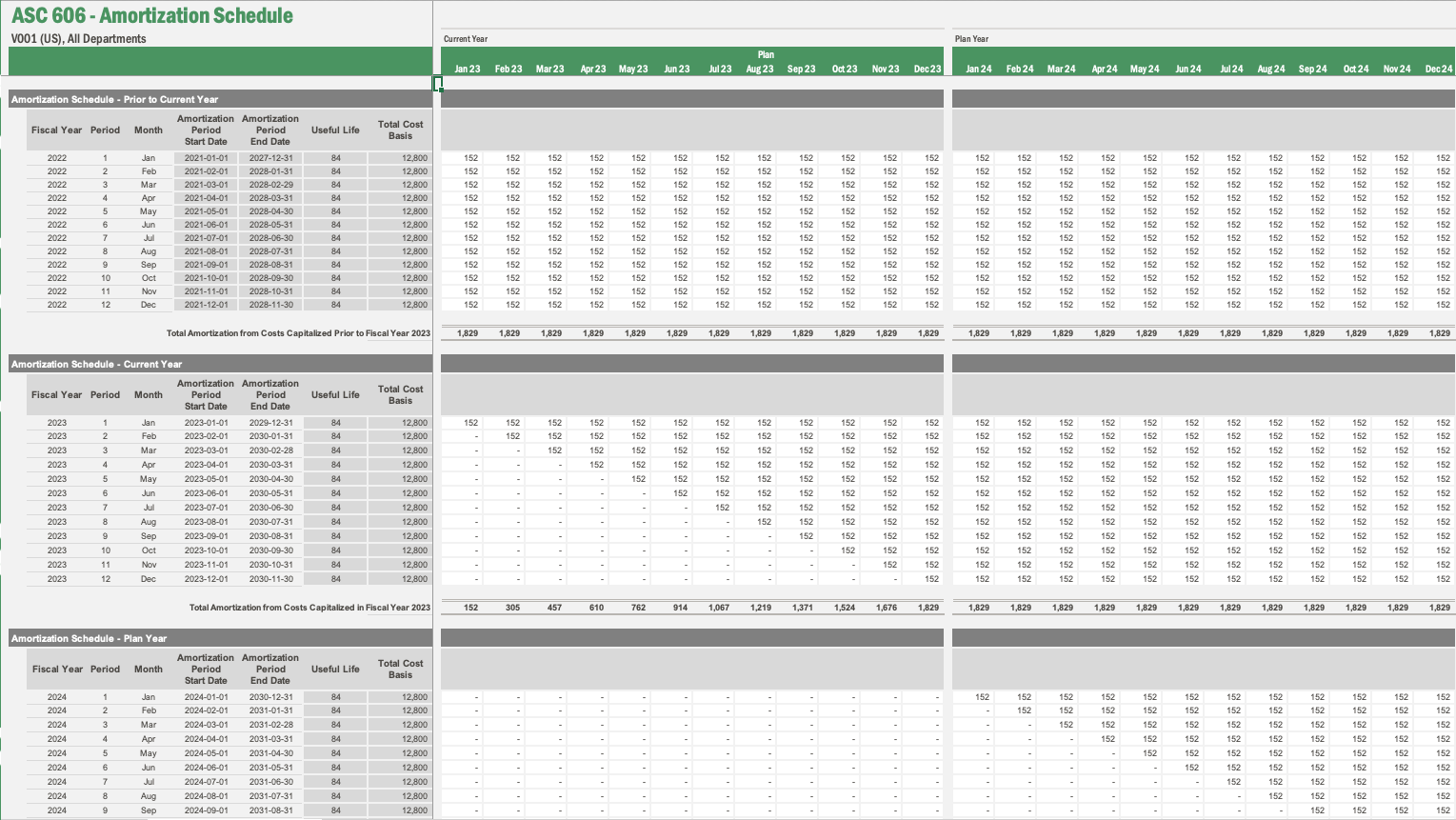The image size is (1456, 820).
Task: Click the Current Year label above months
Action: (x=466, y=39)
